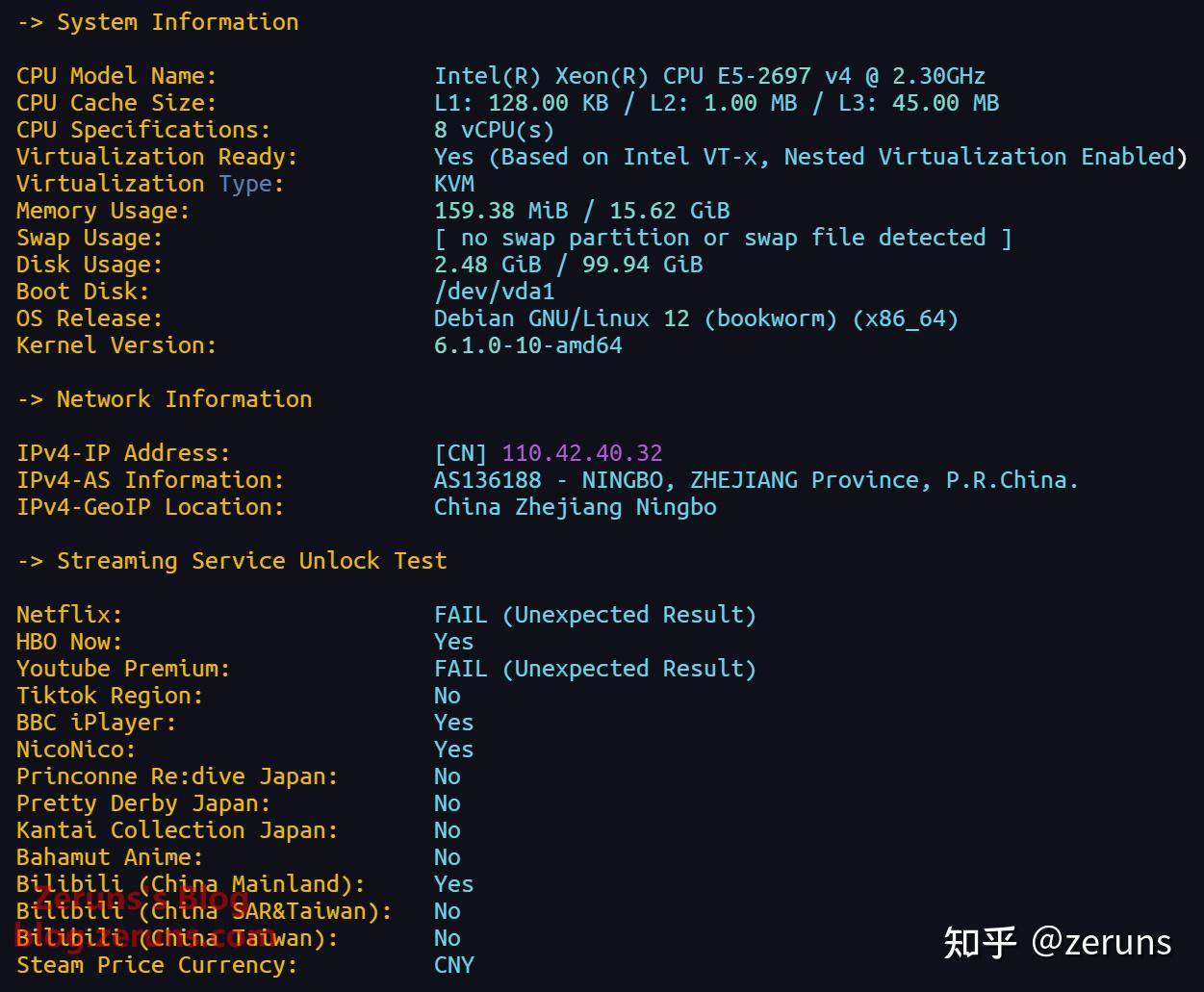
Task: Click the AS136188 information text
Action: 756,480
